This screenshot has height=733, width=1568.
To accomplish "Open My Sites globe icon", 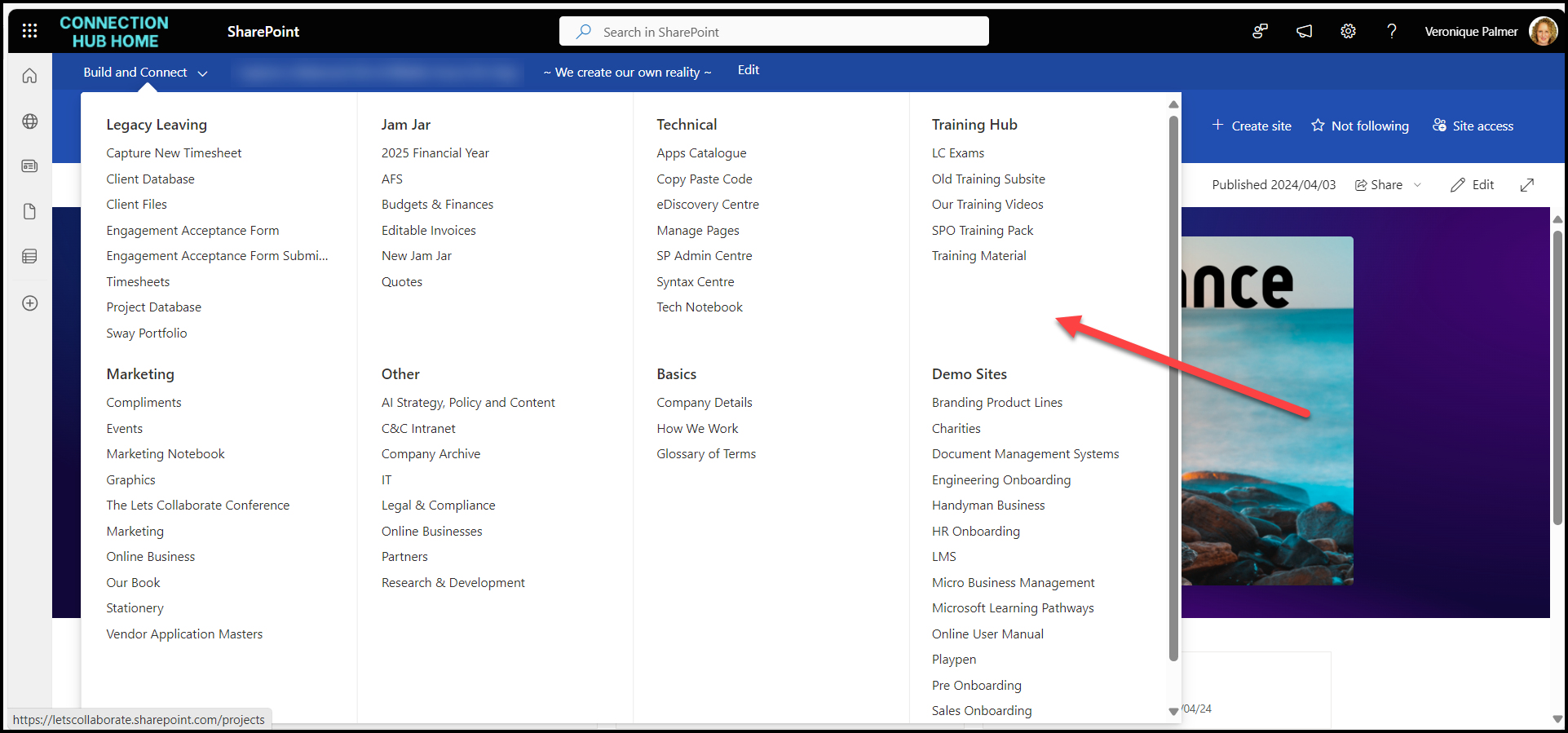I will point(30,121).
